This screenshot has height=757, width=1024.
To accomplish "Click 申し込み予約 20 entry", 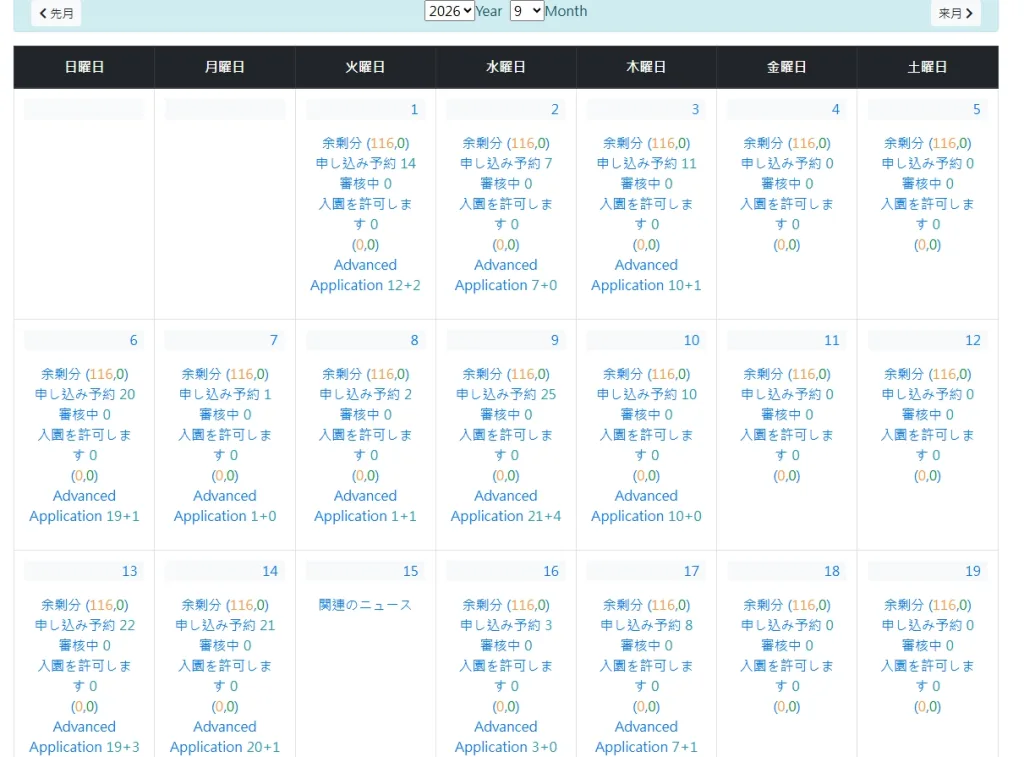I will 84,395.
